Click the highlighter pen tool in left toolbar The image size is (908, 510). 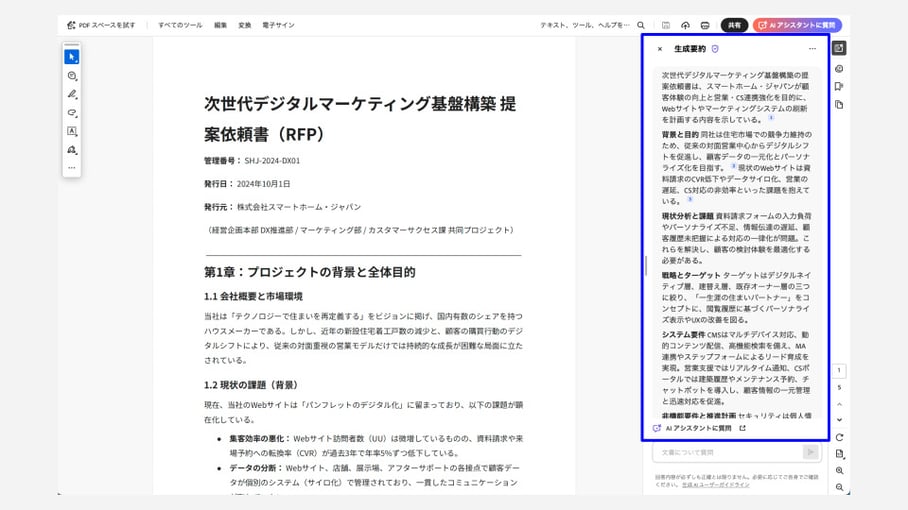72,94
